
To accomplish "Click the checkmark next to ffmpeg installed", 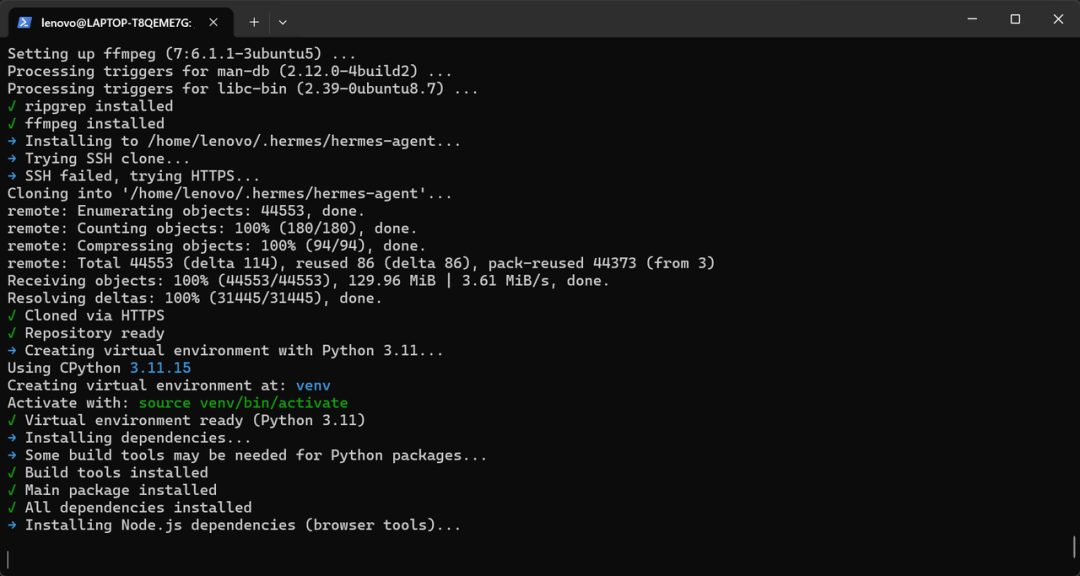I will click(12, 124).
